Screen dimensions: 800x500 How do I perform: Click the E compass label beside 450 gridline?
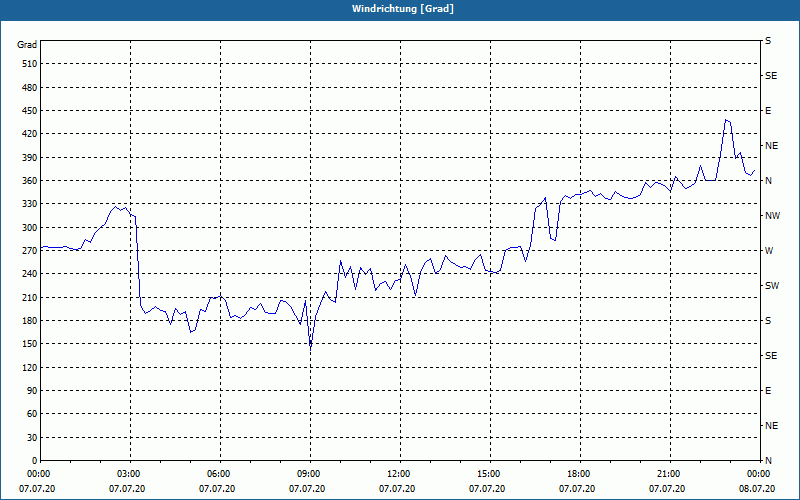tap(768, 111)
